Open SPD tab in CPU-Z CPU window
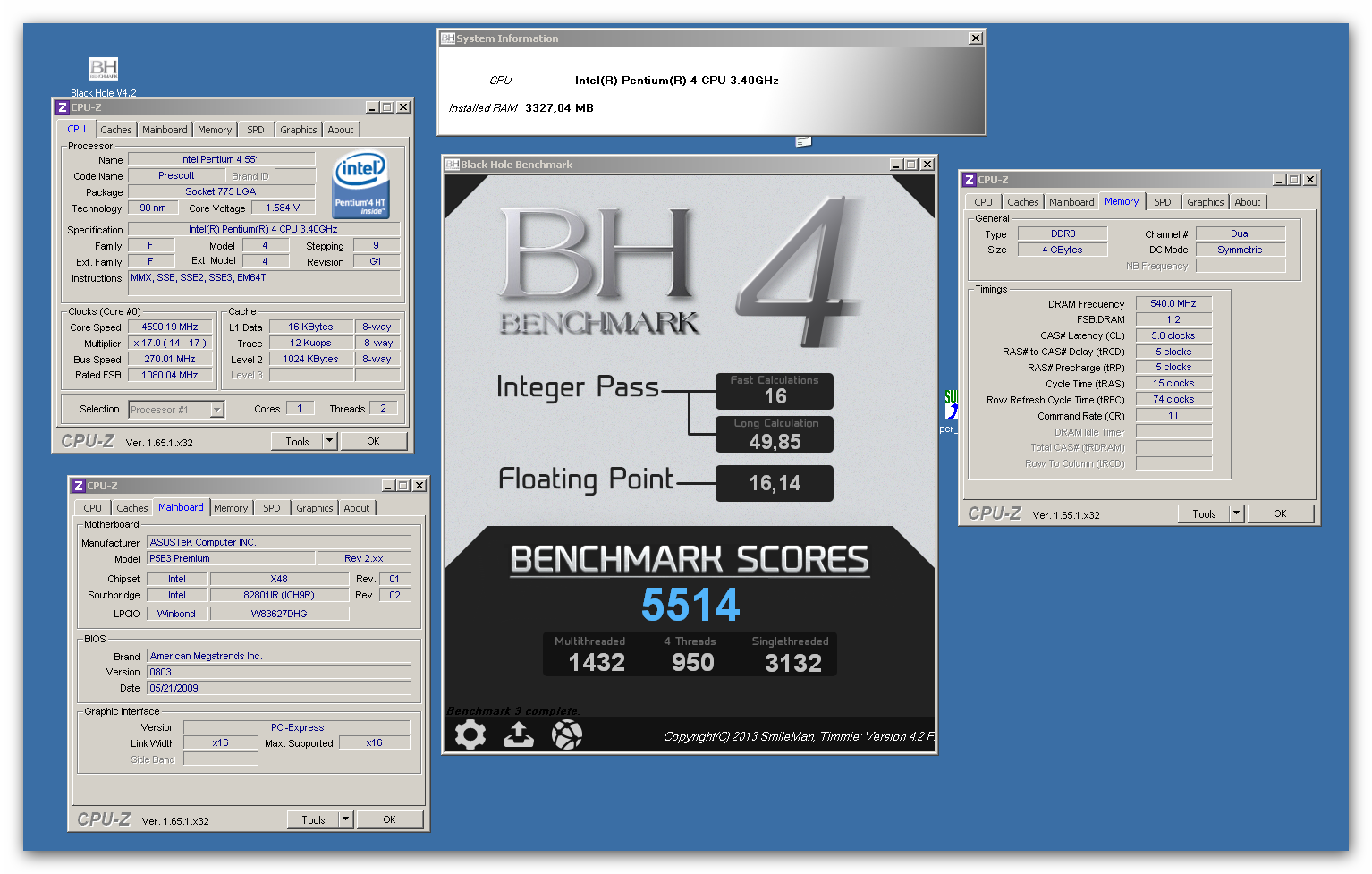 (256, 130)
